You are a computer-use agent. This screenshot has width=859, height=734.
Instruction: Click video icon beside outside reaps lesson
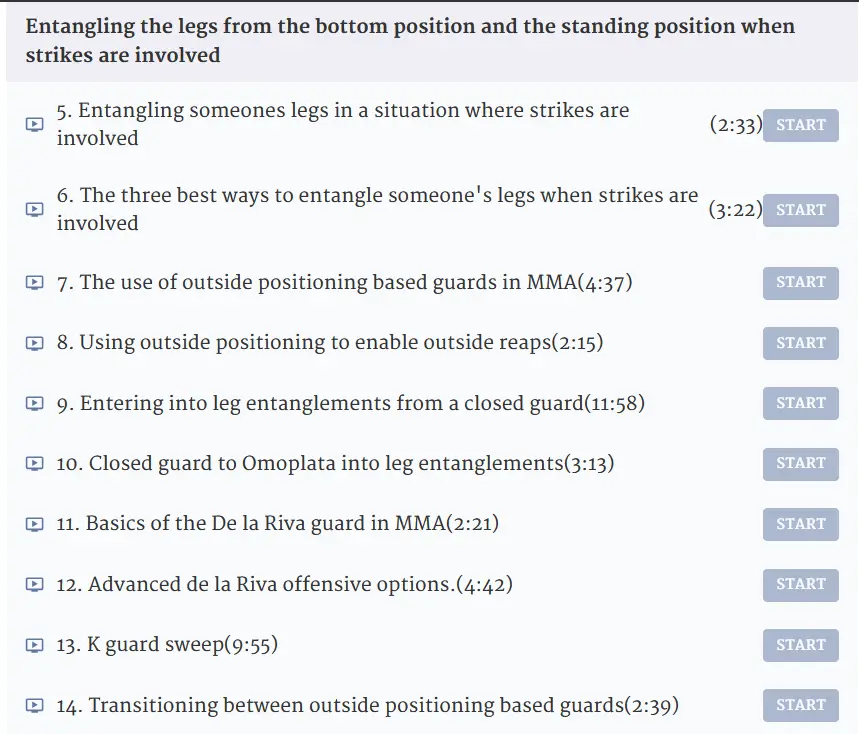click(x=35, y=343)
